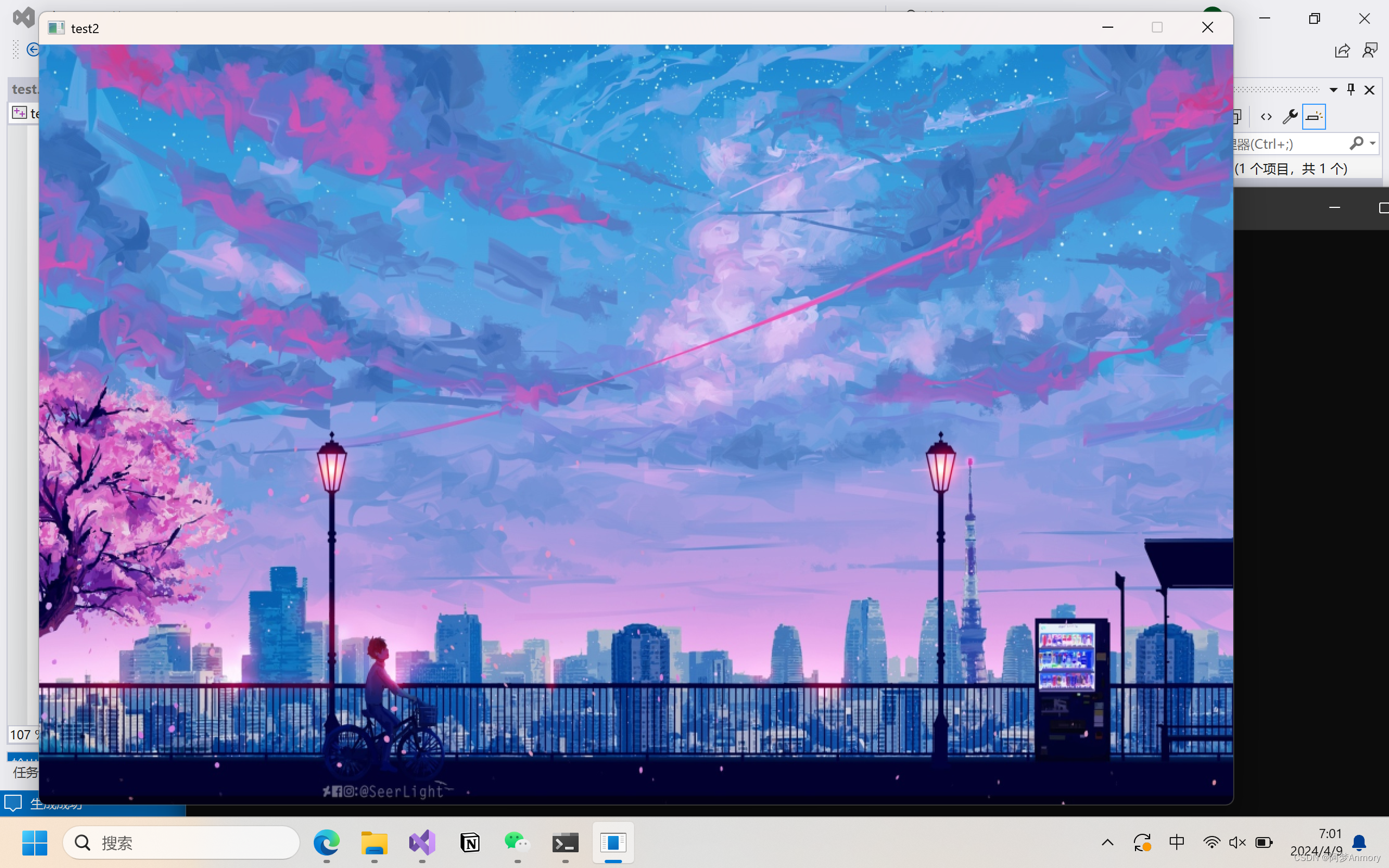This screenshot has width=1389, height=868.
Task: Click the status bar output message icon
Action: (12, 802)
